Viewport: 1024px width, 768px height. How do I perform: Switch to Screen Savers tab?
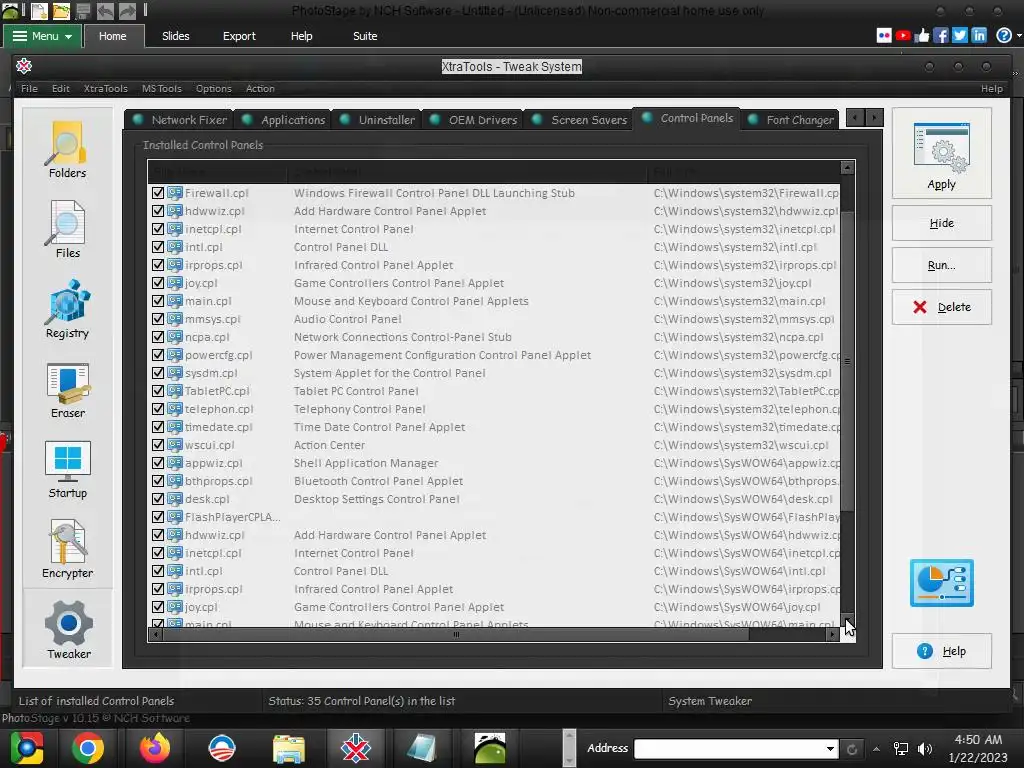point(579,120)
